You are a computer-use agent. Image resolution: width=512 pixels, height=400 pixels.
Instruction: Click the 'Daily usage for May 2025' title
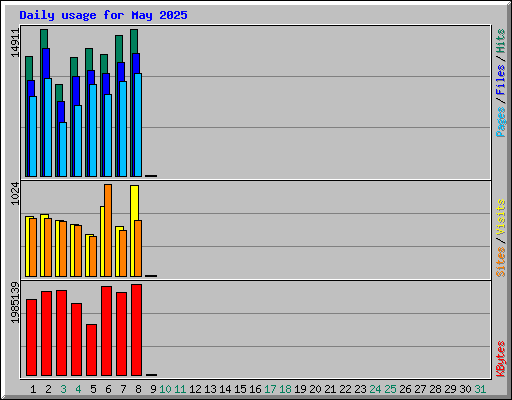[103, 15]
